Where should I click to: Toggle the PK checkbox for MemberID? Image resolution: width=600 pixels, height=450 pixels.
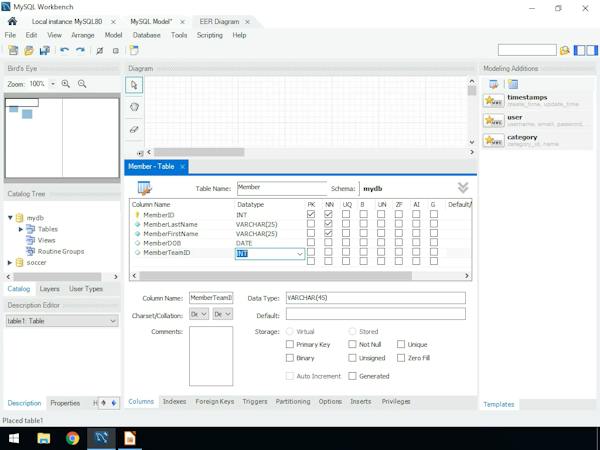pyautogui.click(x=311, y=214)
